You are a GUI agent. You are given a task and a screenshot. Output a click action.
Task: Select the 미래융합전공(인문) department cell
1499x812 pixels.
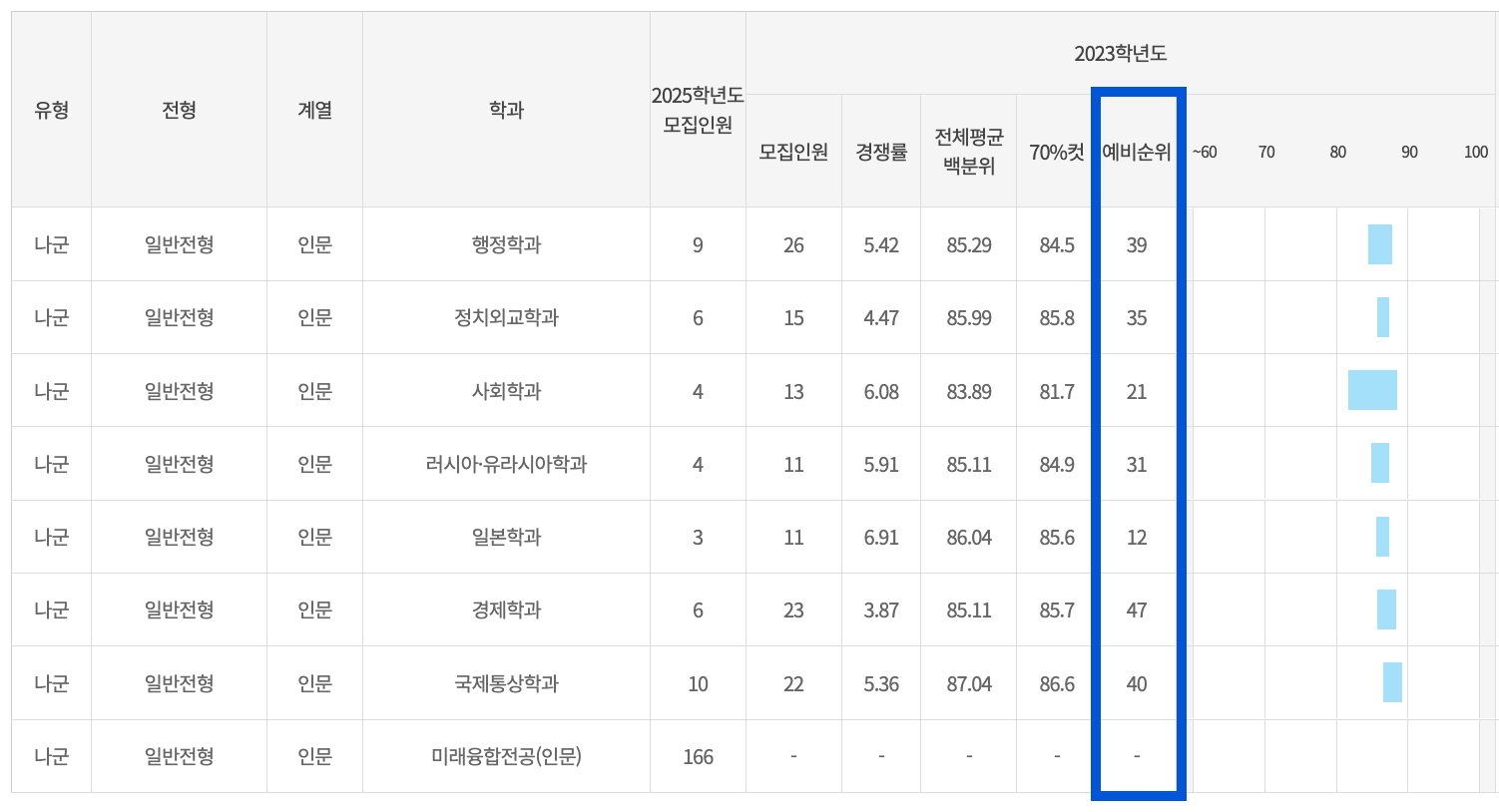coord(505,755)
